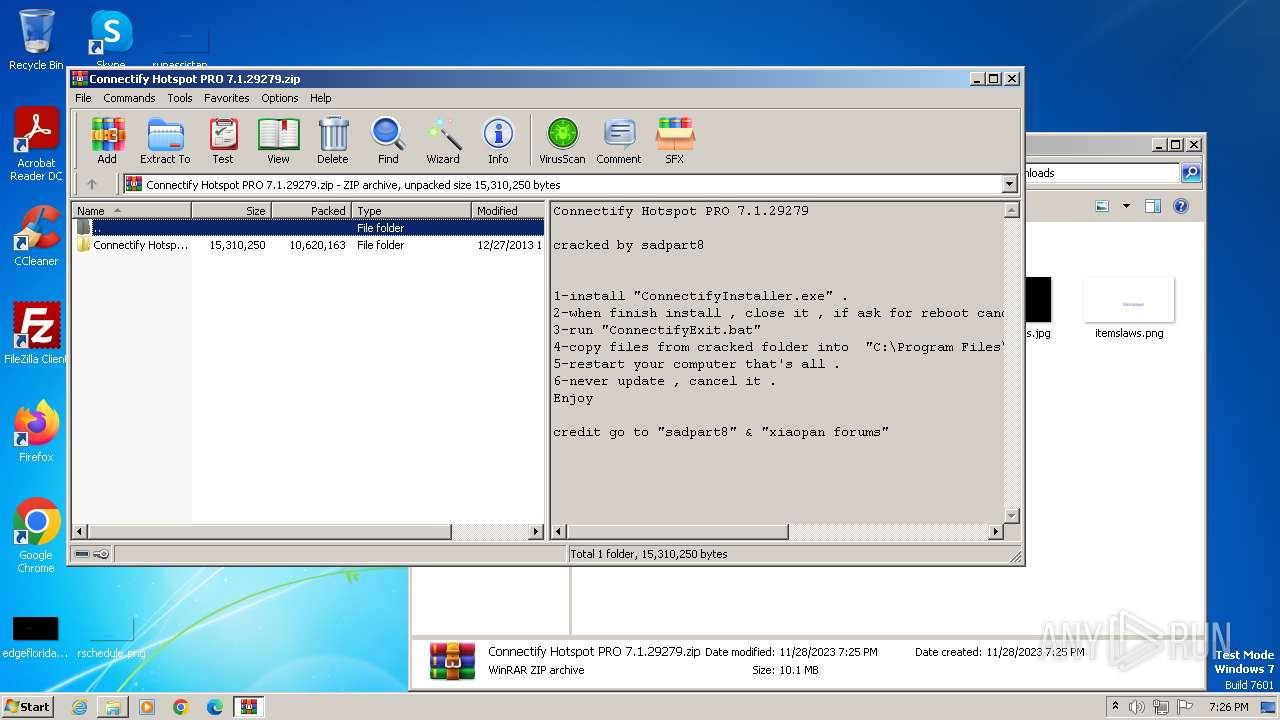
Task: Expand the archive path dropdown
Action: 1009,184
